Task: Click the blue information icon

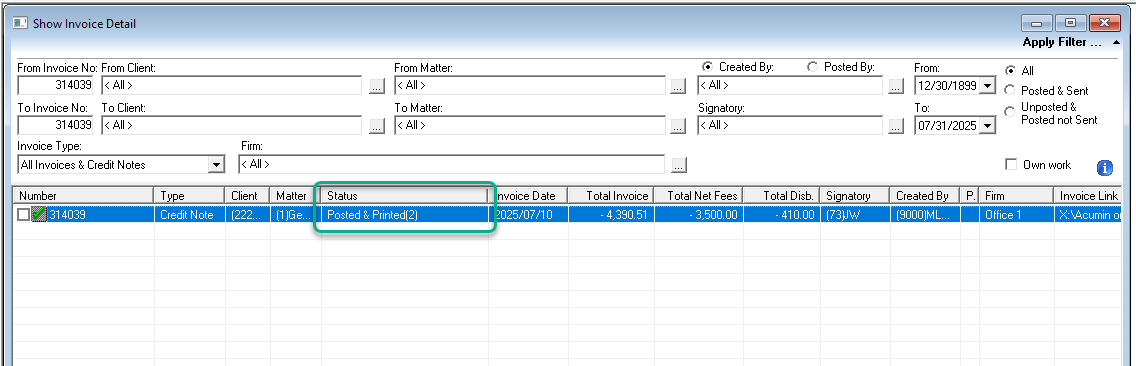Action: (x=1104, y=168)
